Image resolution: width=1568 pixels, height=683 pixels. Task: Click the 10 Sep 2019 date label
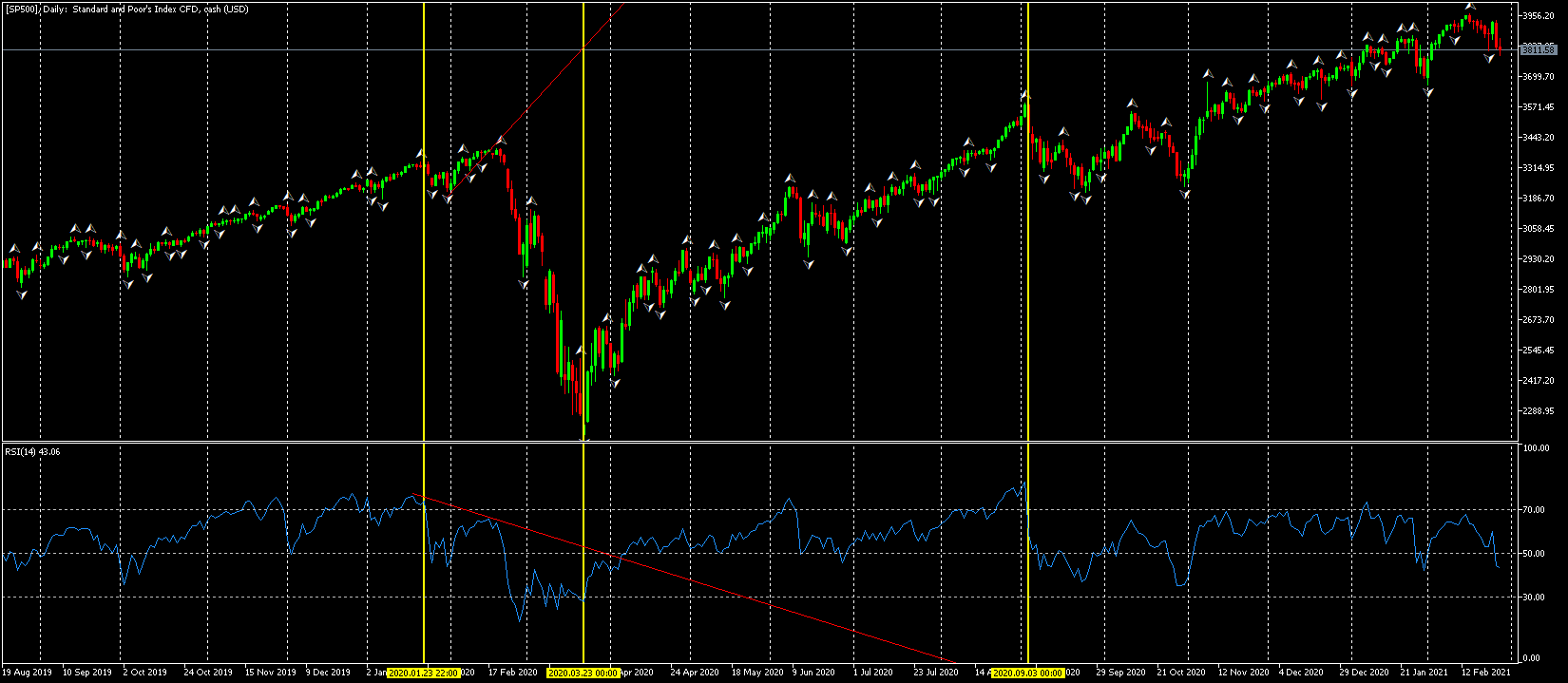click(87, 673)
